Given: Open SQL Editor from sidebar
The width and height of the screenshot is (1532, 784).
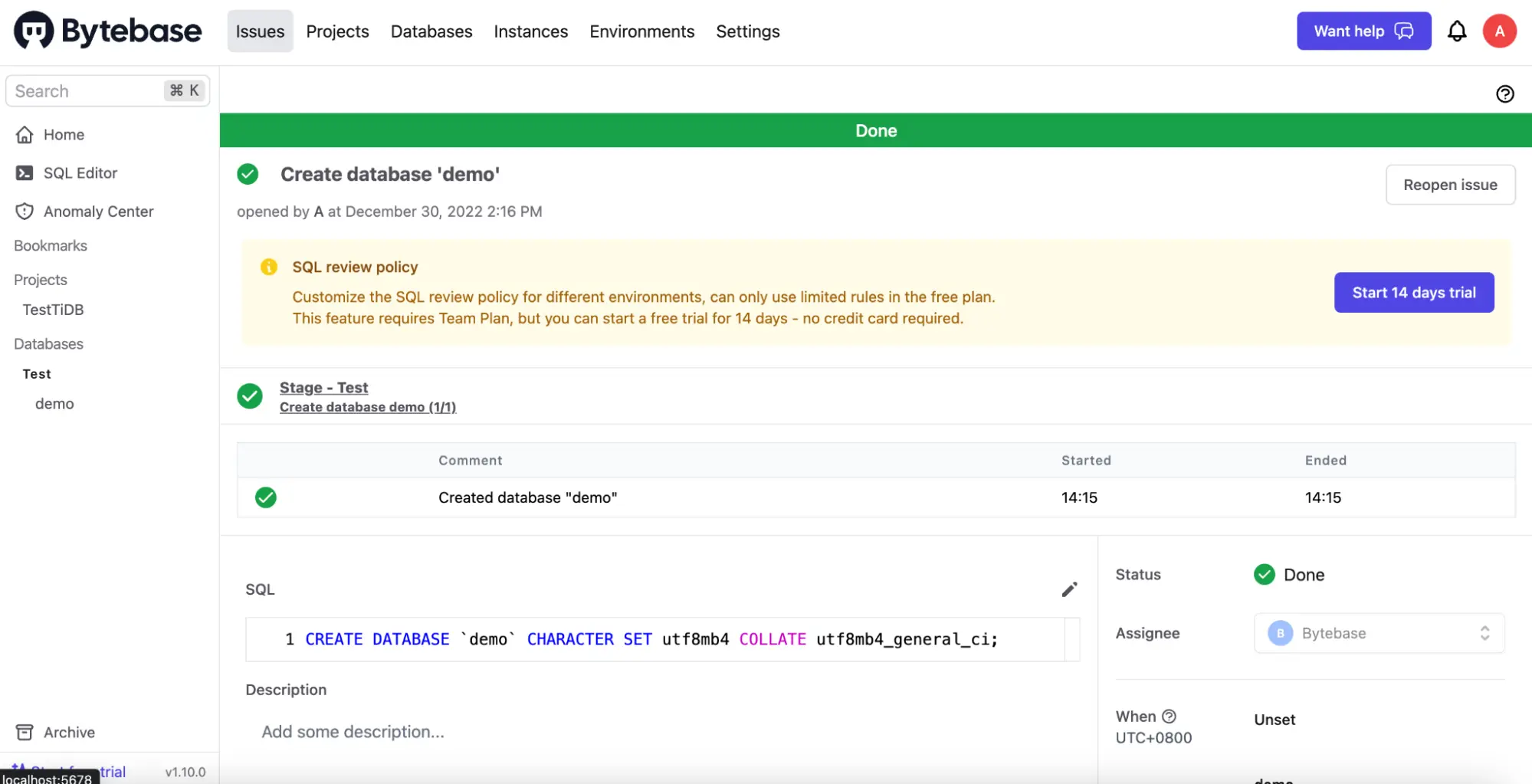Looking at the screenshot, I should 80,173.
